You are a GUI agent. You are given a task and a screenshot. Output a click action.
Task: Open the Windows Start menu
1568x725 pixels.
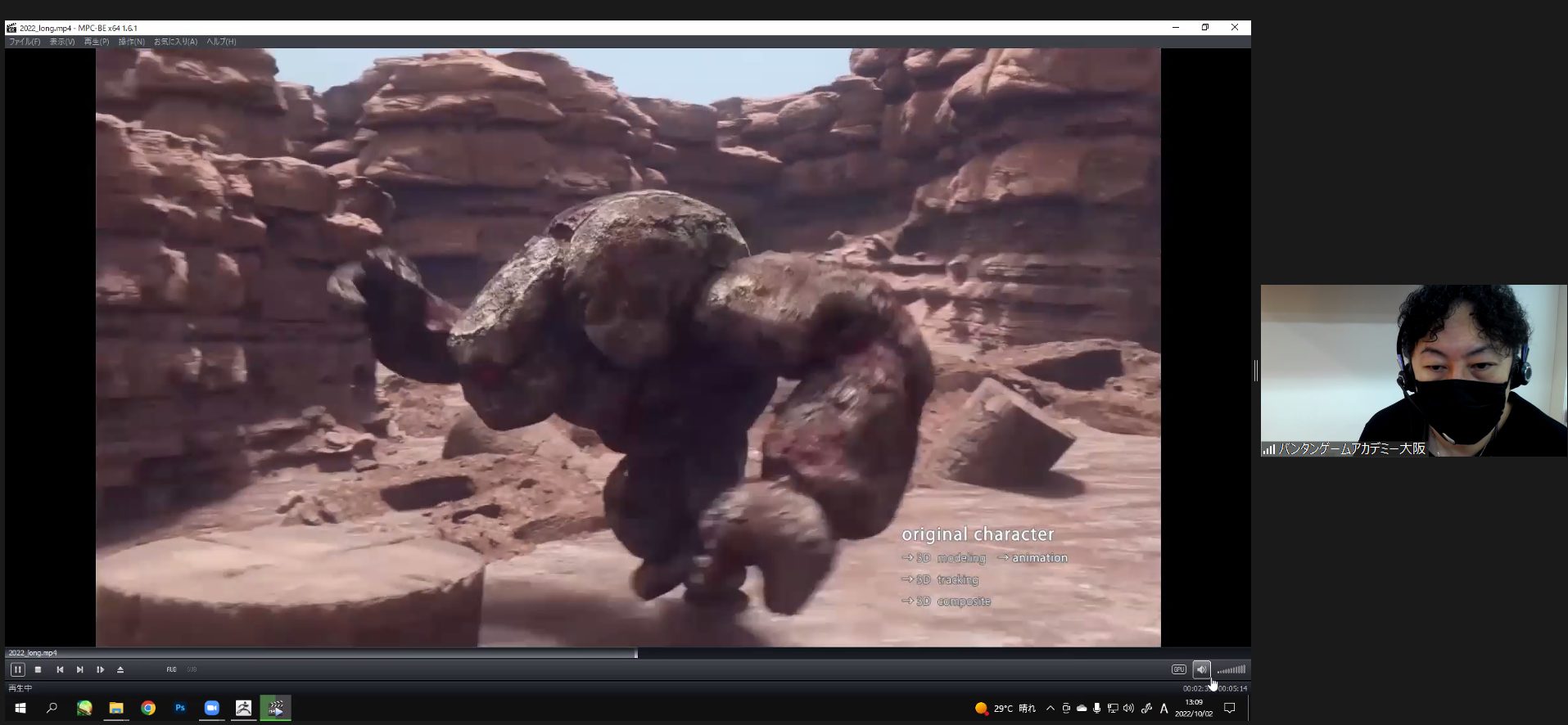pyautogui.click(x=20, y=708)
